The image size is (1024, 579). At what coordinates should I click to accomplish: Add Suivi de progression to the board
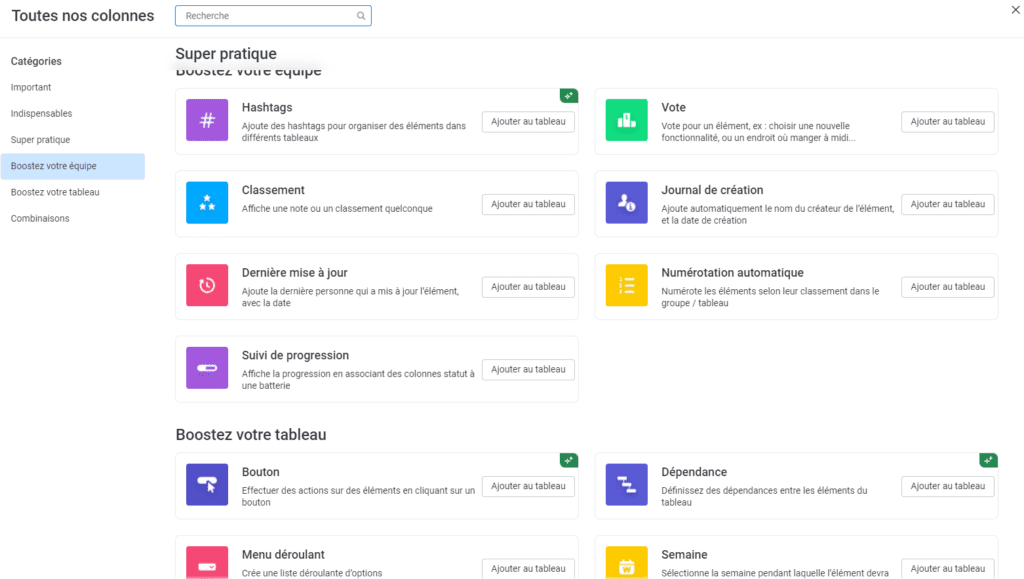[x=528, y=369]
